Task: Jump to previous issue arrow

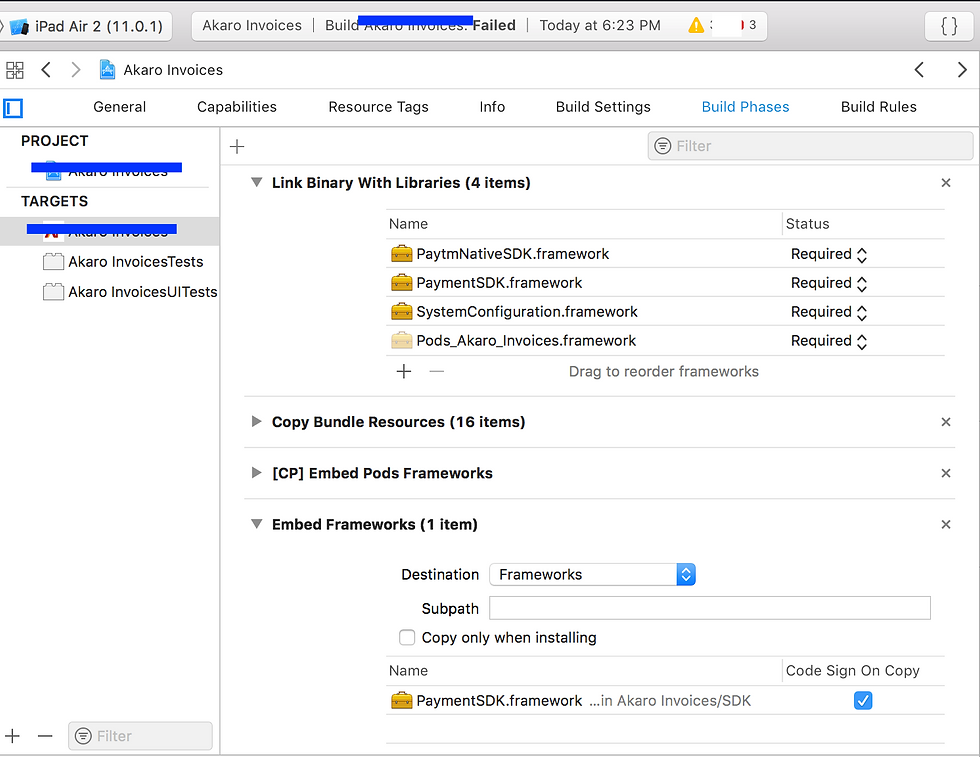Action: [919, 69]
